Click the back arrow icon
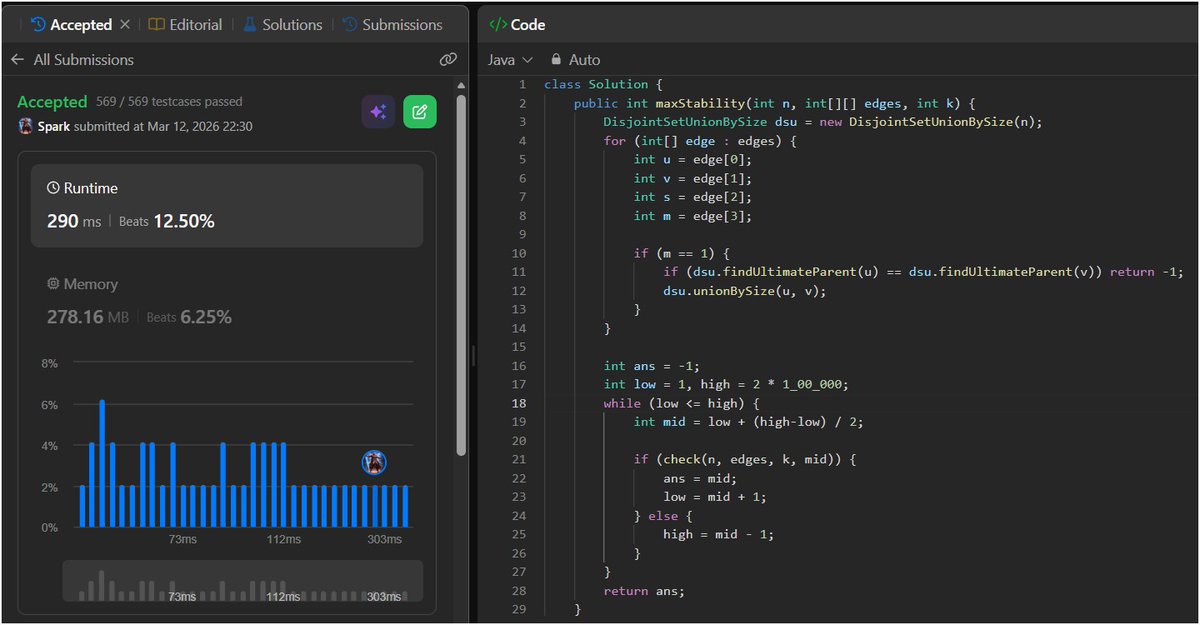This screenshot has height=625, width=1200. [17, 60]
